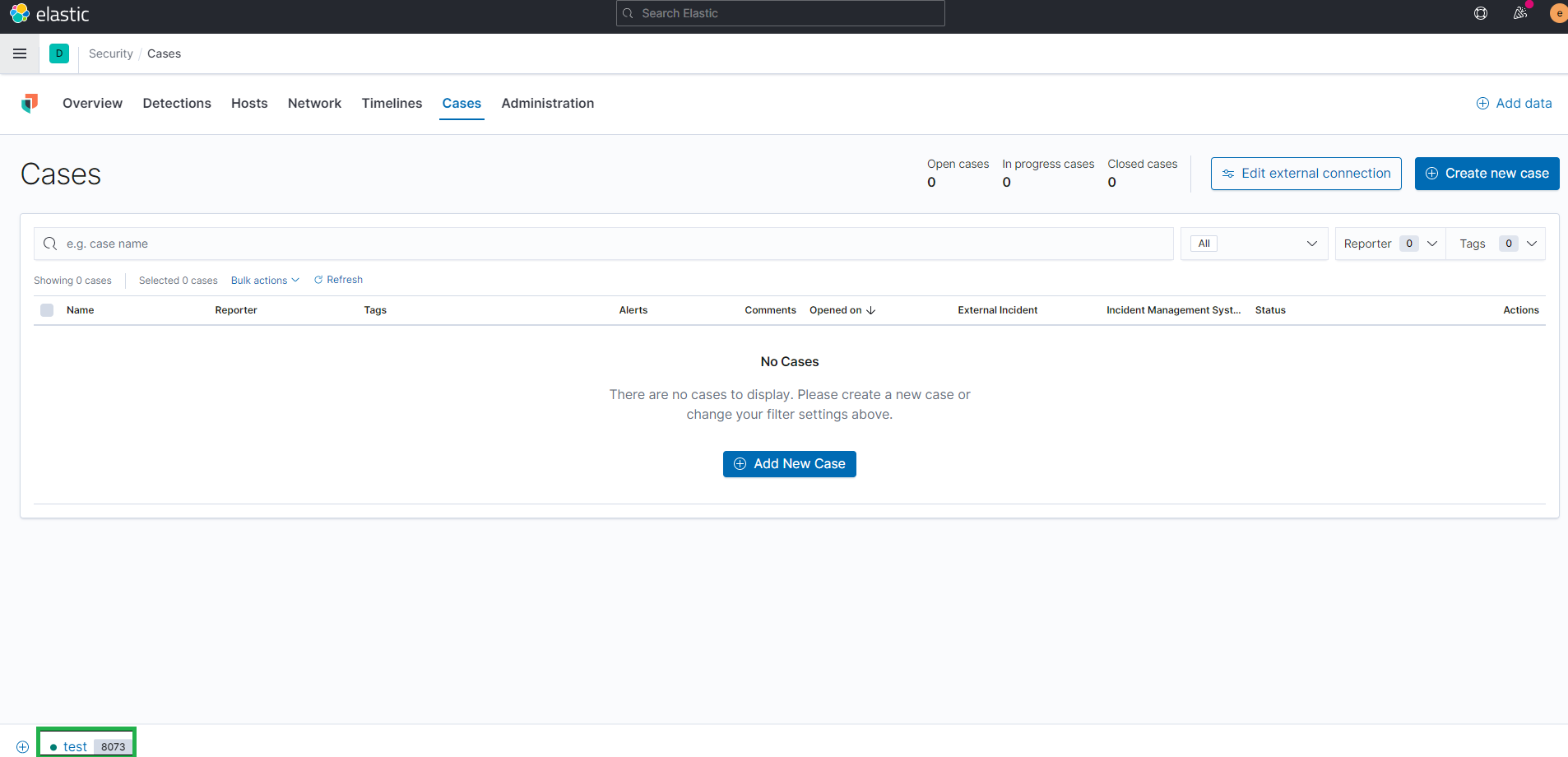Open the All status filter dropdown
This screenshot has width=1568, height=757.
(x=1254, y=244)
